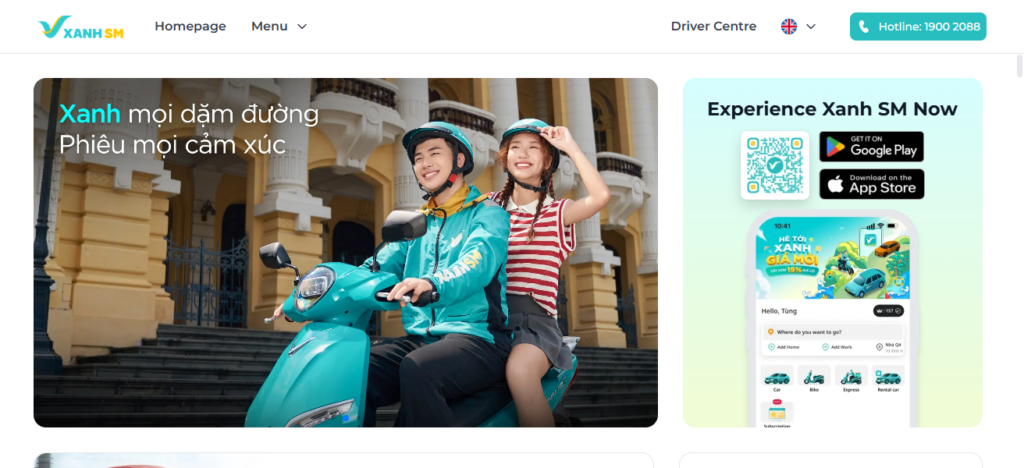Viewport: 1024px width, 468px height.
Task: Get the app on Google Play
Action: (x=871, y=146)
